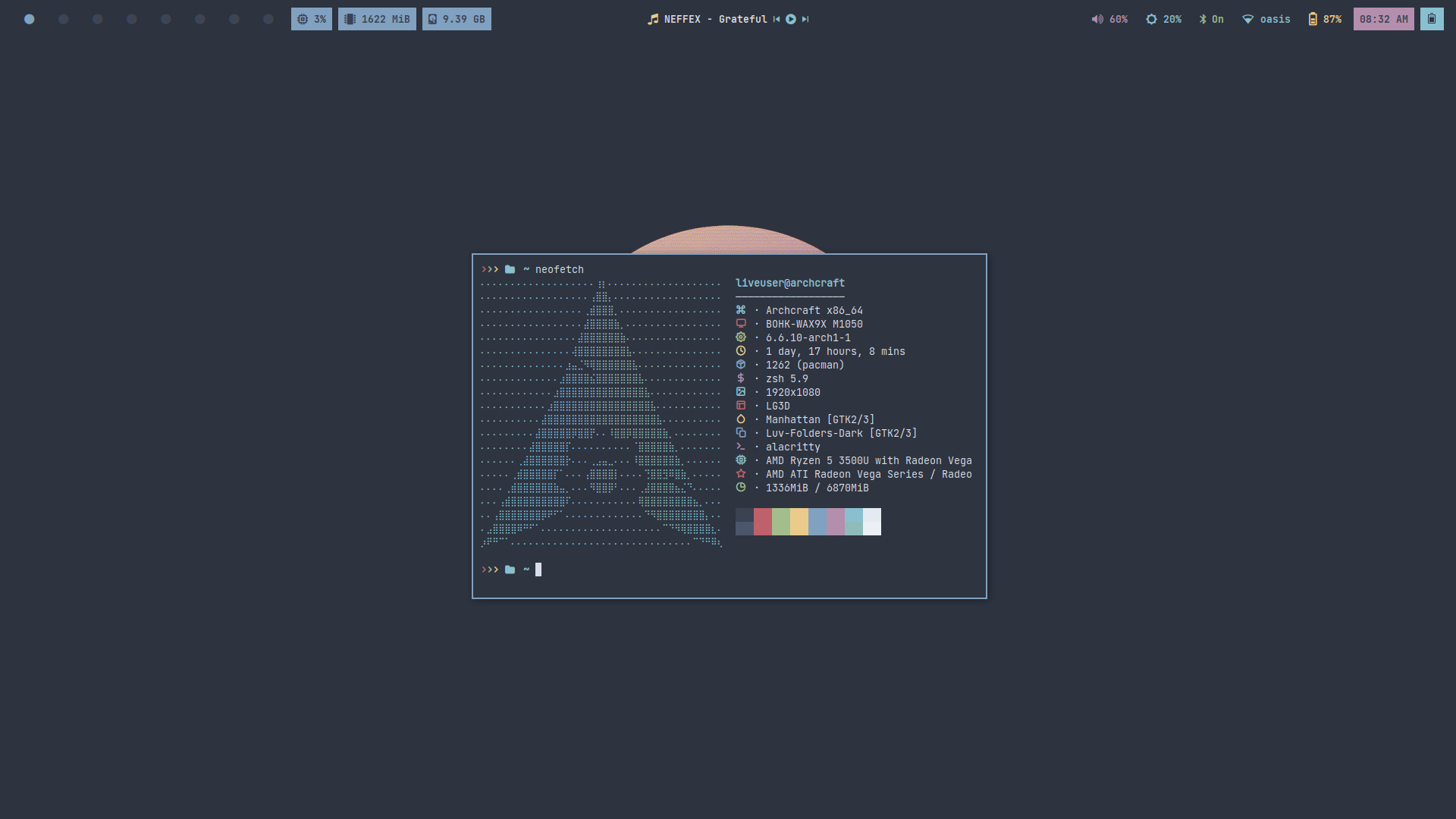
Task: Click the 9.39 GB disk module
Action: (x=457, y=19)
